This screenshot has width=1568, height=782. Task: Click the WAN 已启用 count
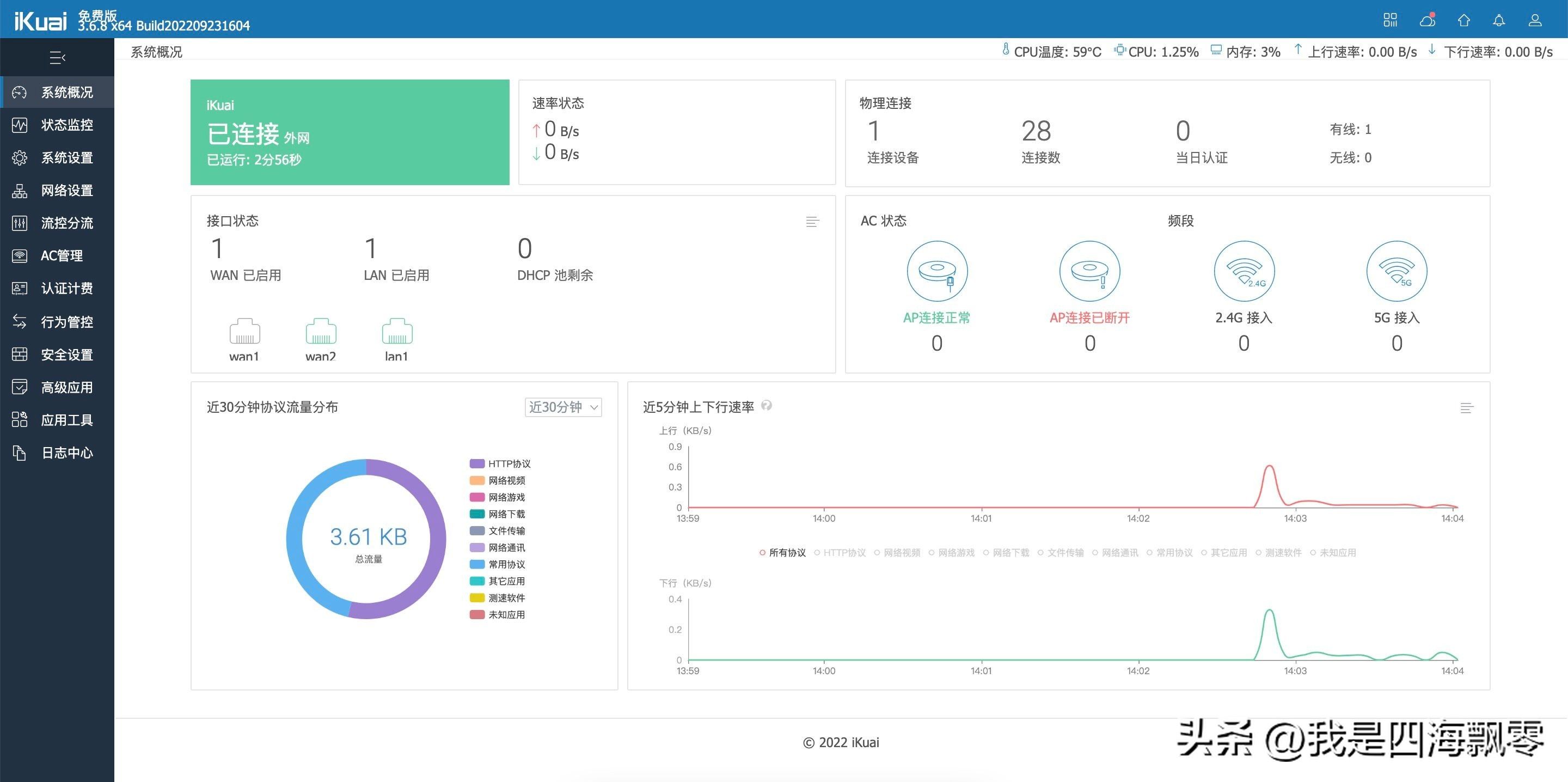217,248
